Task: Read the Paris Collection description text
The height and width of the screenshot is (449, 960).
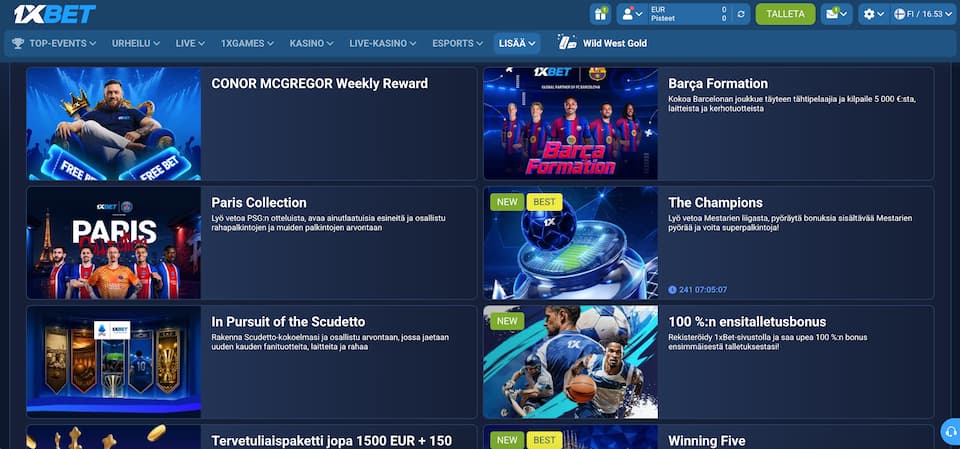Action: [x=328, y=223]
